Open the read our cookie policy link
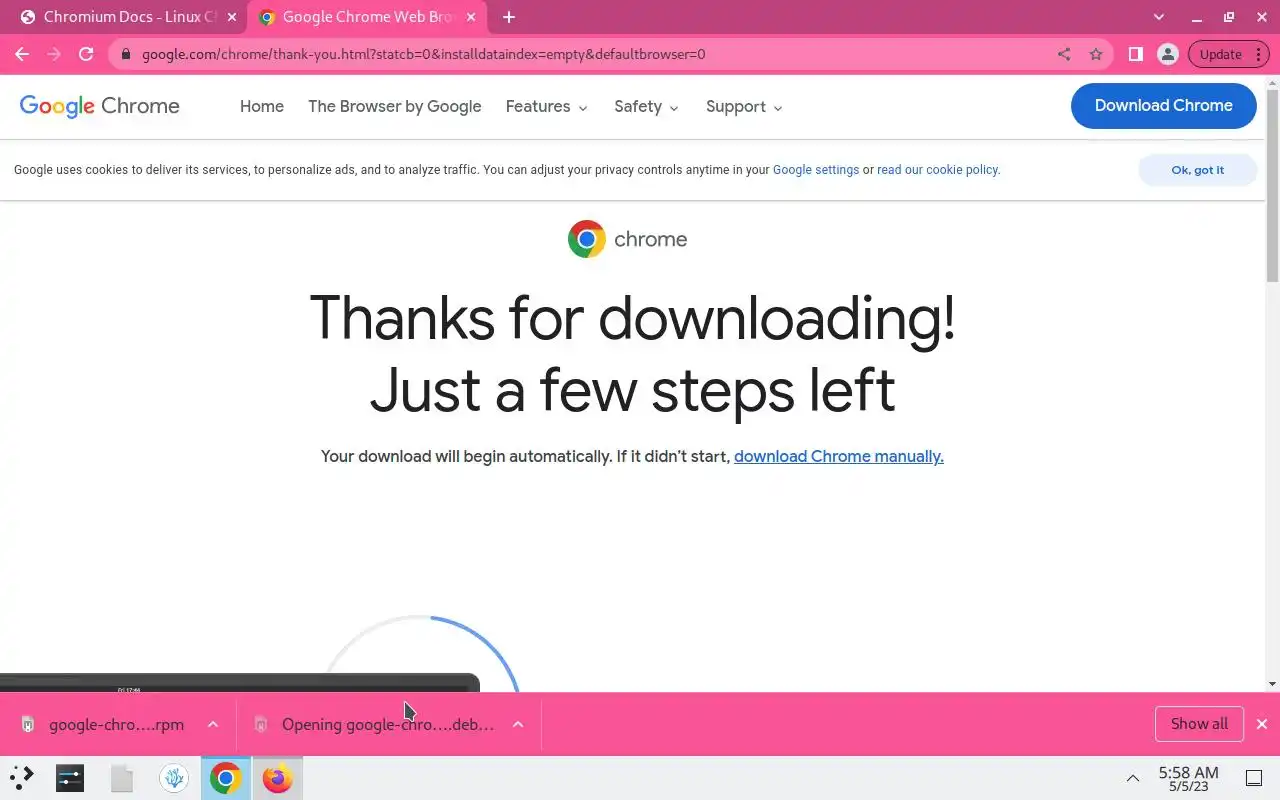Image resolution: width=1280 pixels, height=800 pixels. pyautogui.click(x=938, y=170)
